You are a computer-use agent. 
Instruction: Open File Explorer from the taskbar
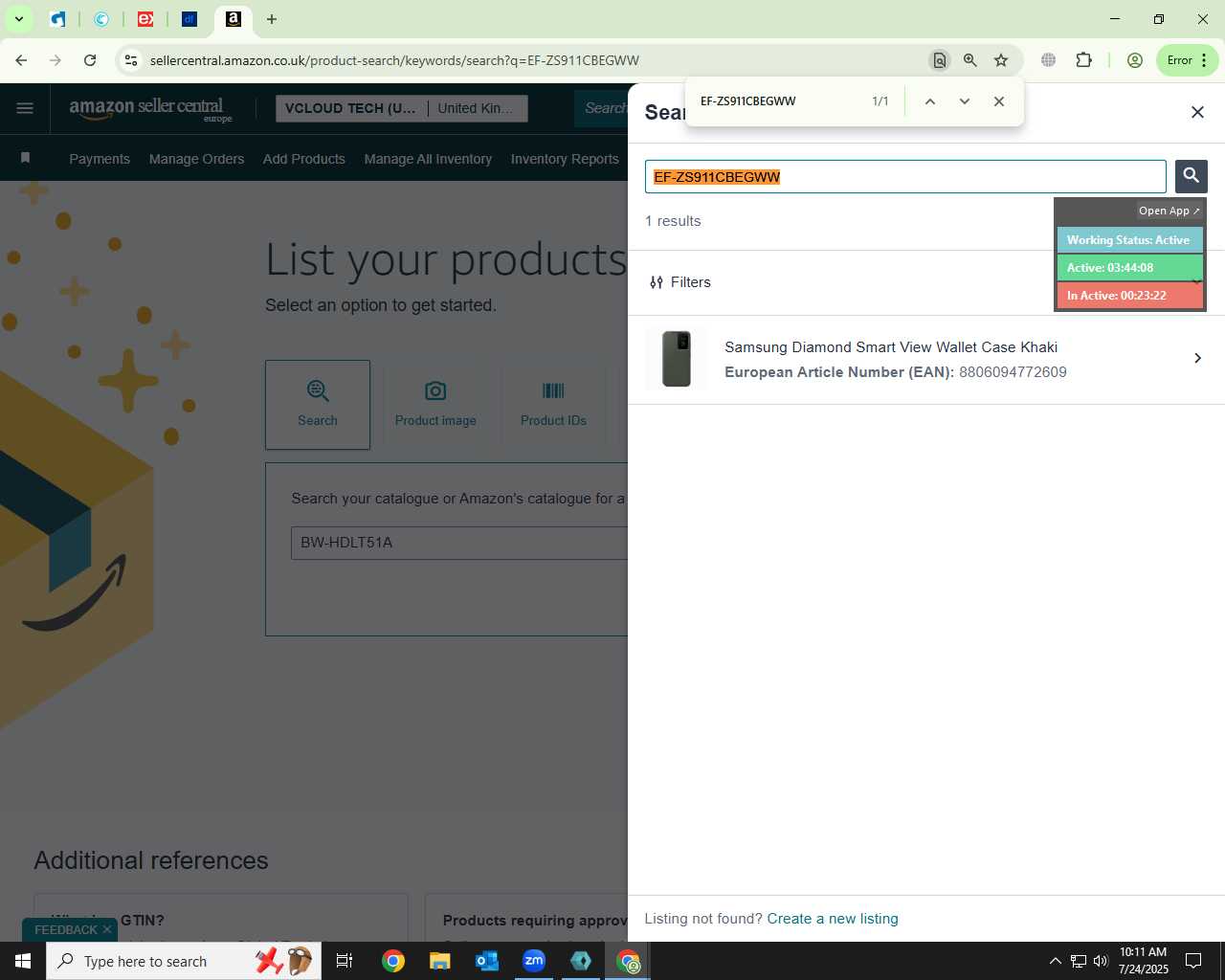coord(439,961)
